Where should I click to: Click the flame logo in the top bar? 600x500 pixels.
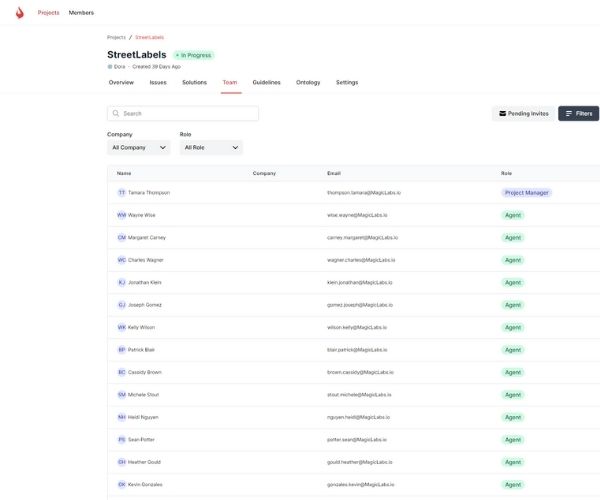tap(20, 13)
